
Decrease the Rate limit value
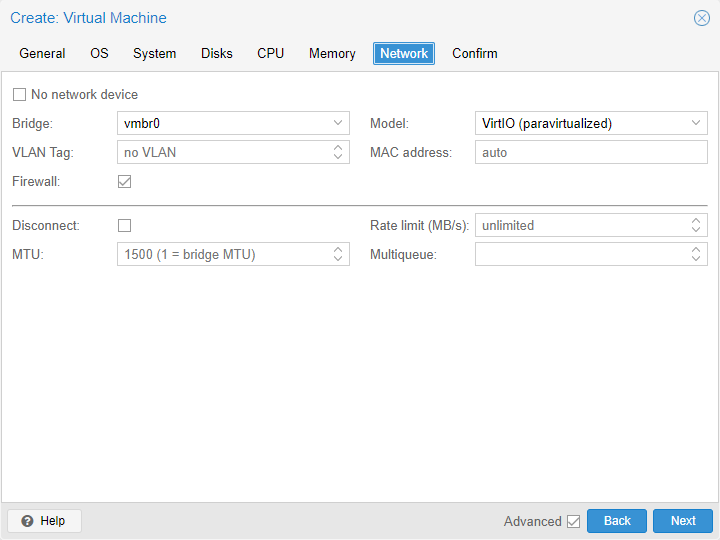pos(696,230)
